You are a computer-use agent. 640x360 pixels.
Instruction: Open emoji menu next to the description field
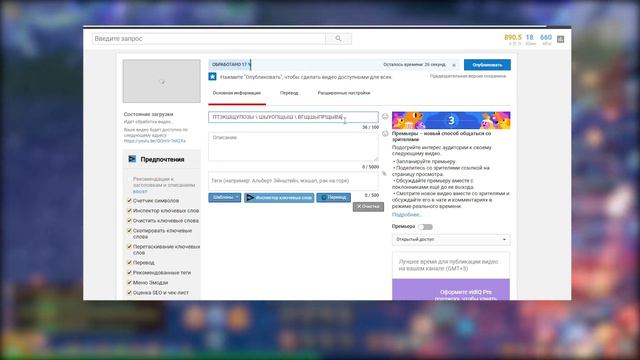(x=385, y=133)
